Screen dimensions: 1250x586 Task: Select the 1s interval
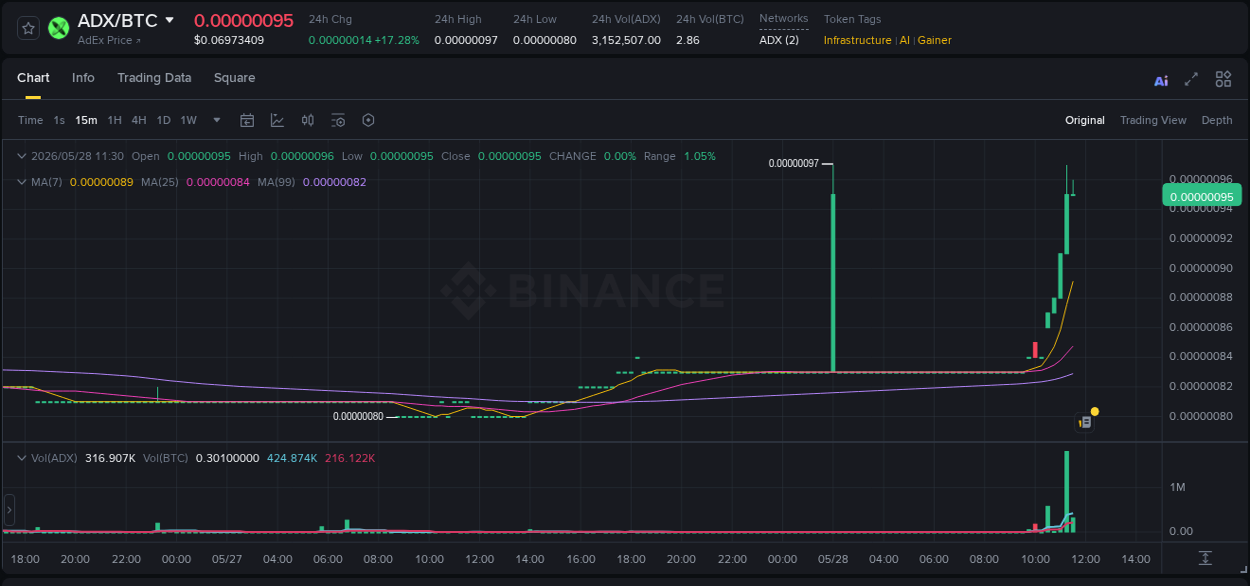59,120
